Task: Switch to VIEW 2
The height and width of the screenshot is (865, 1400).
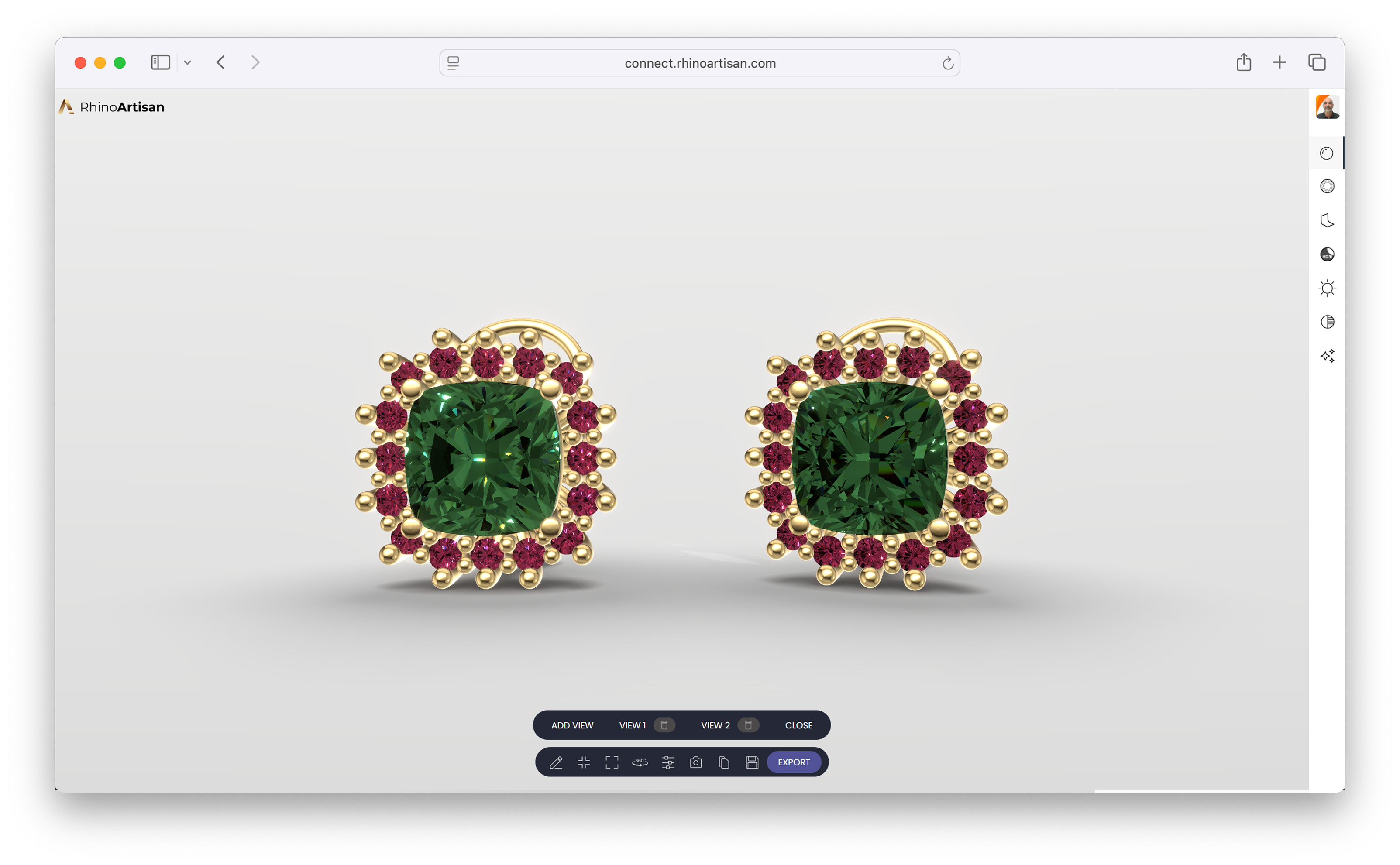Action: [715, 725]
